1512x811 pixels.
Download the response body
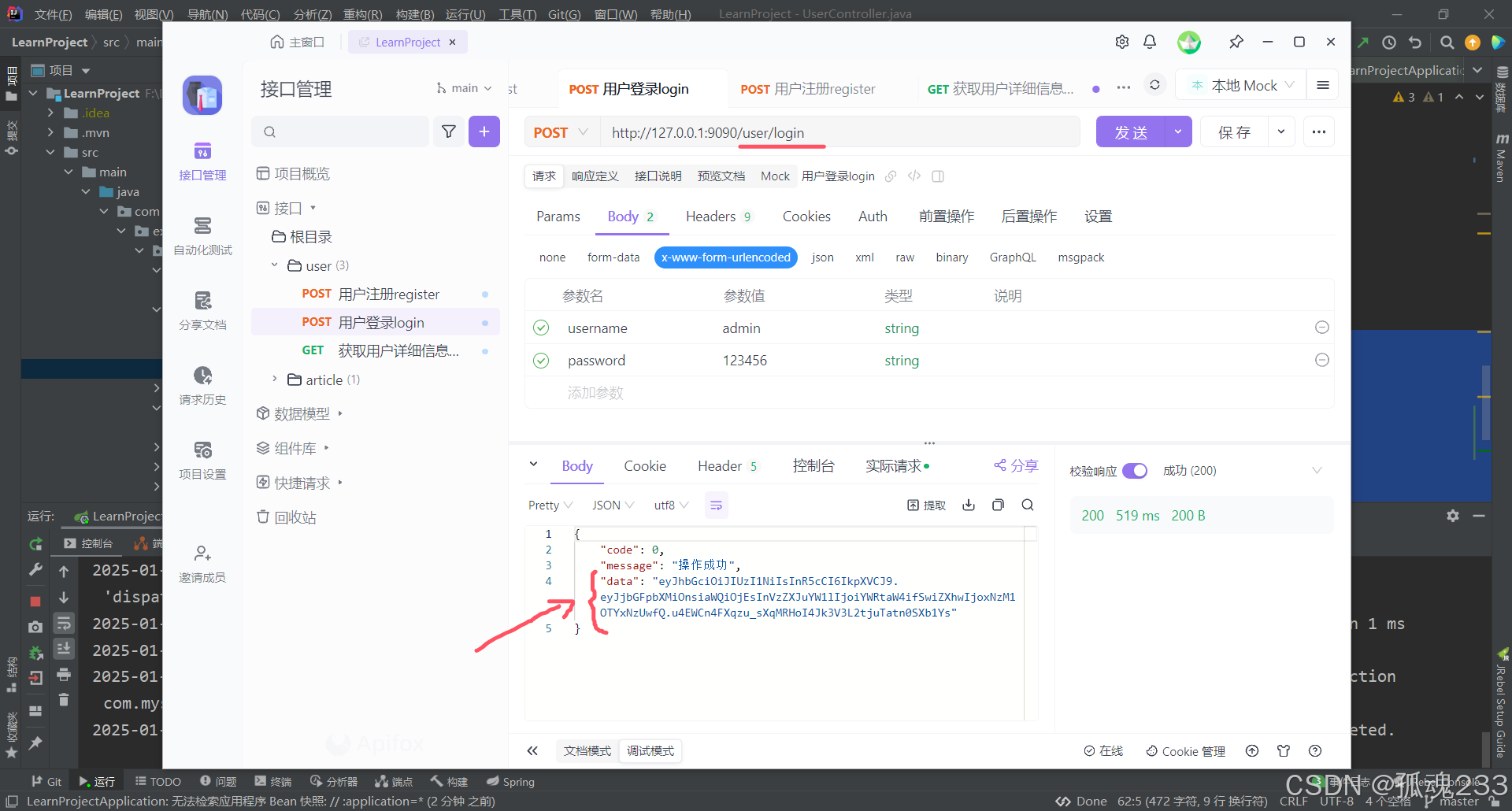(x=969, y=505)
